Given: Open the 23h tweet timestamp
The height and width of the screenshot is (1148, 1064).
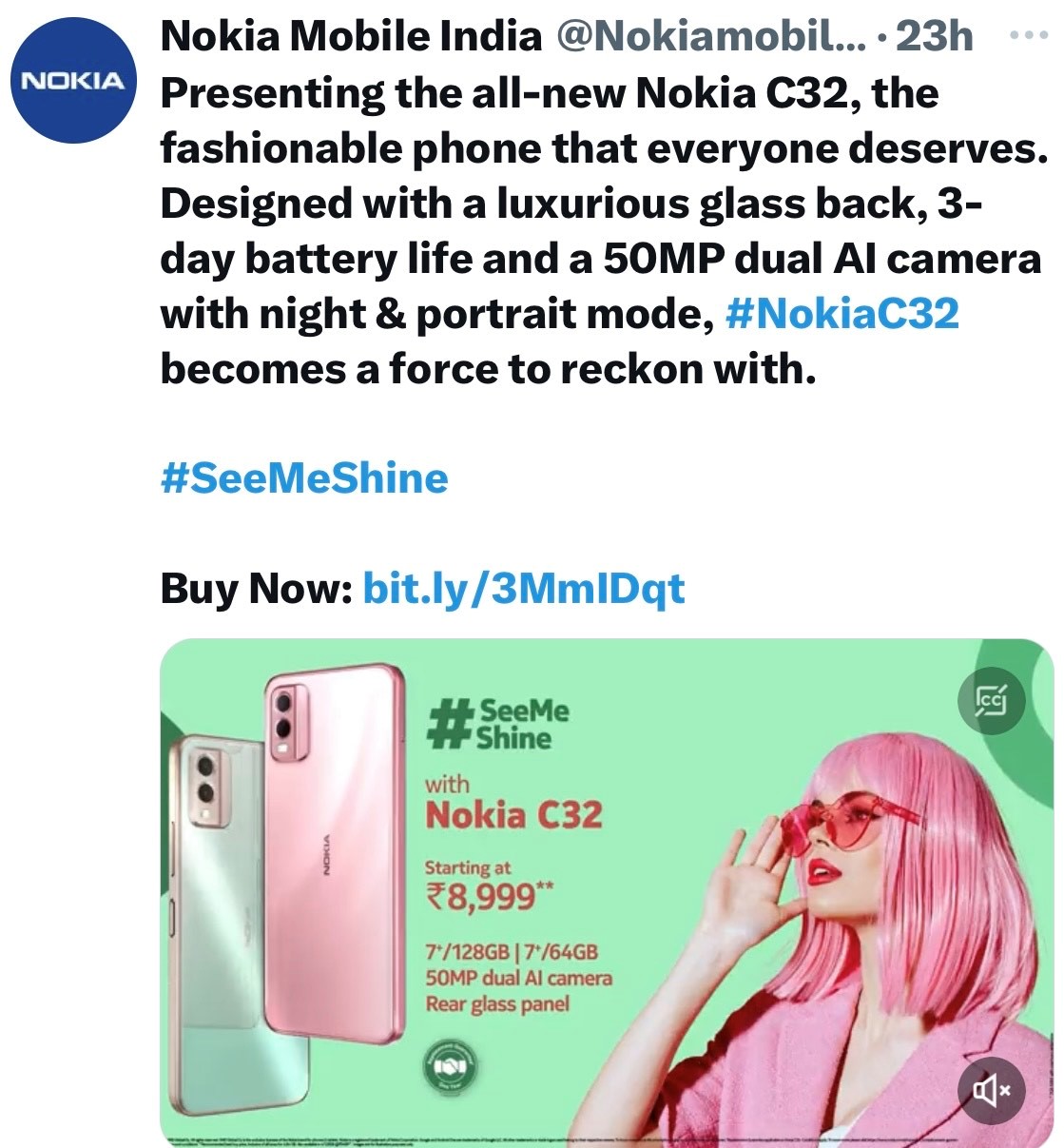Looking at the screenshot, I should (935, 36).
